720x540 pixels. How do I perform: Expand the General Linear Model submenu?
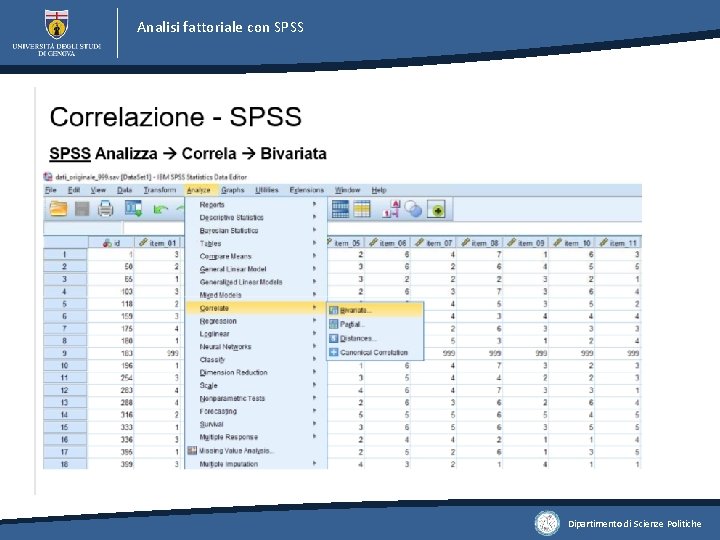point(256,269)
